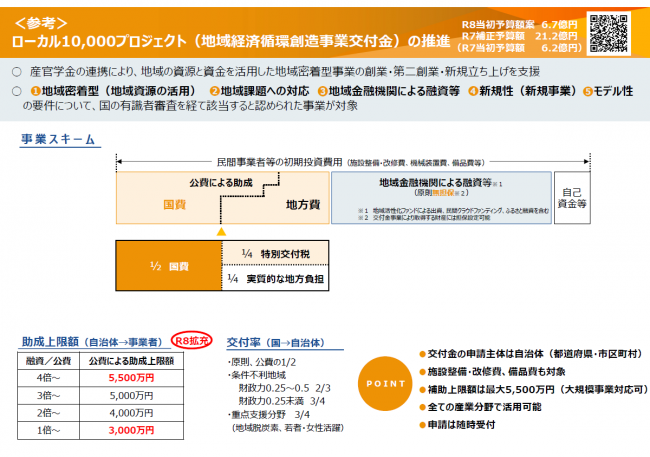
Task: Click the circle bullet before 産官学金の連携
Action: (17, 72)
